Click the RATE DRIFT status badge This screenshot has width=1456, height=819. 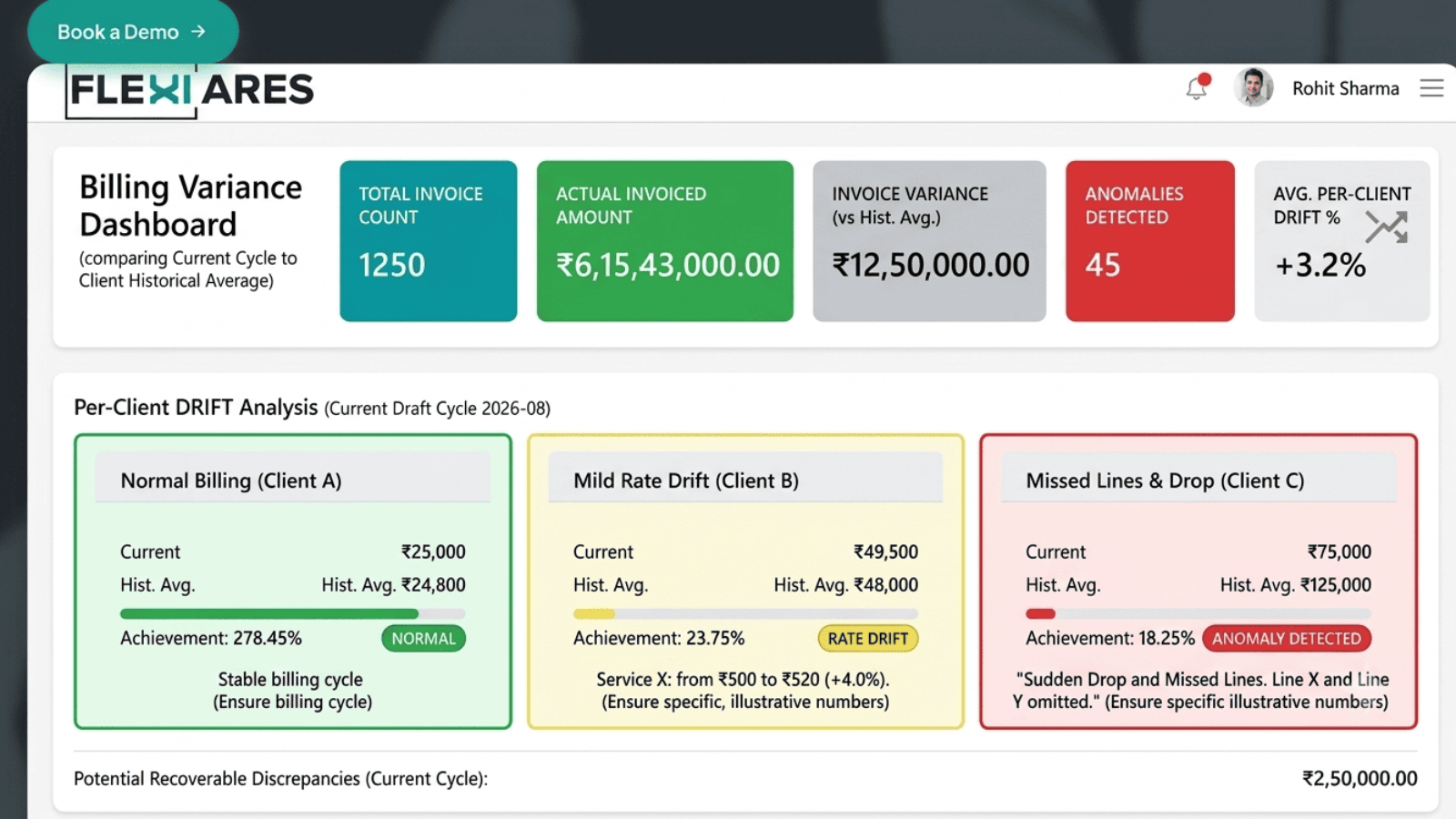click(868, 639)
